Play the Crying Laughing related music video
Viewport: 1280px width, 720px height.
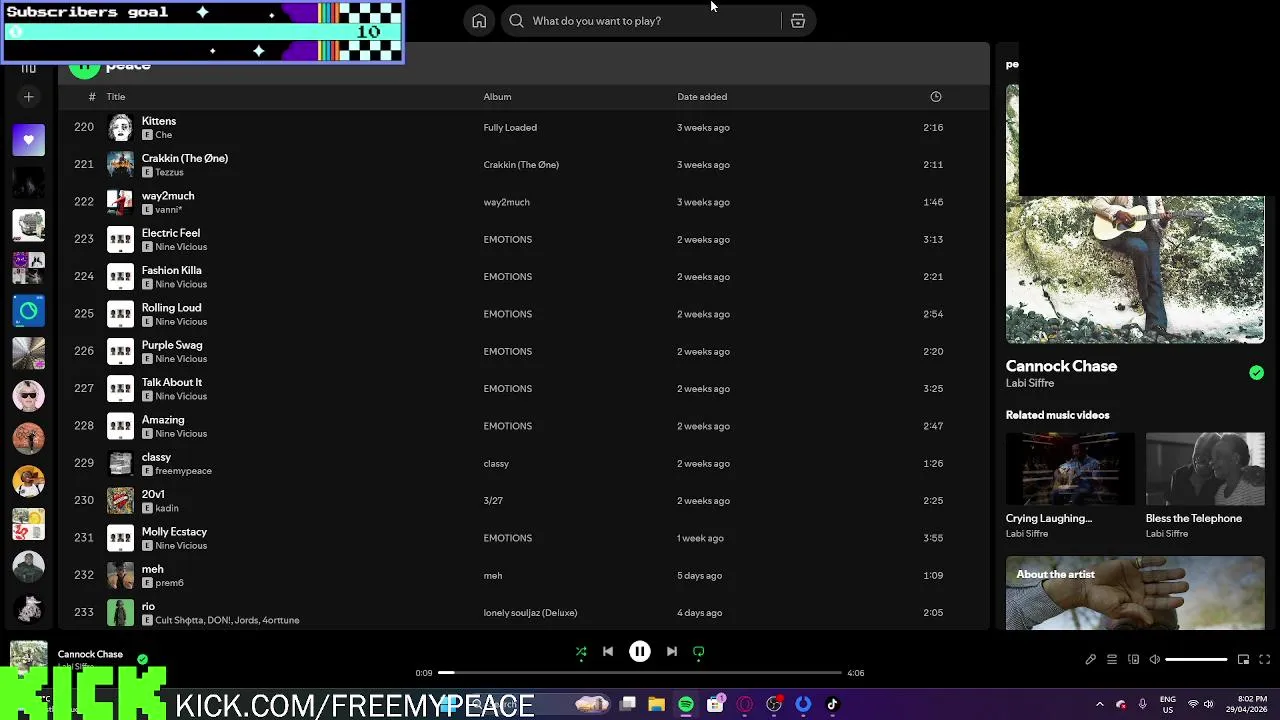1070,469
